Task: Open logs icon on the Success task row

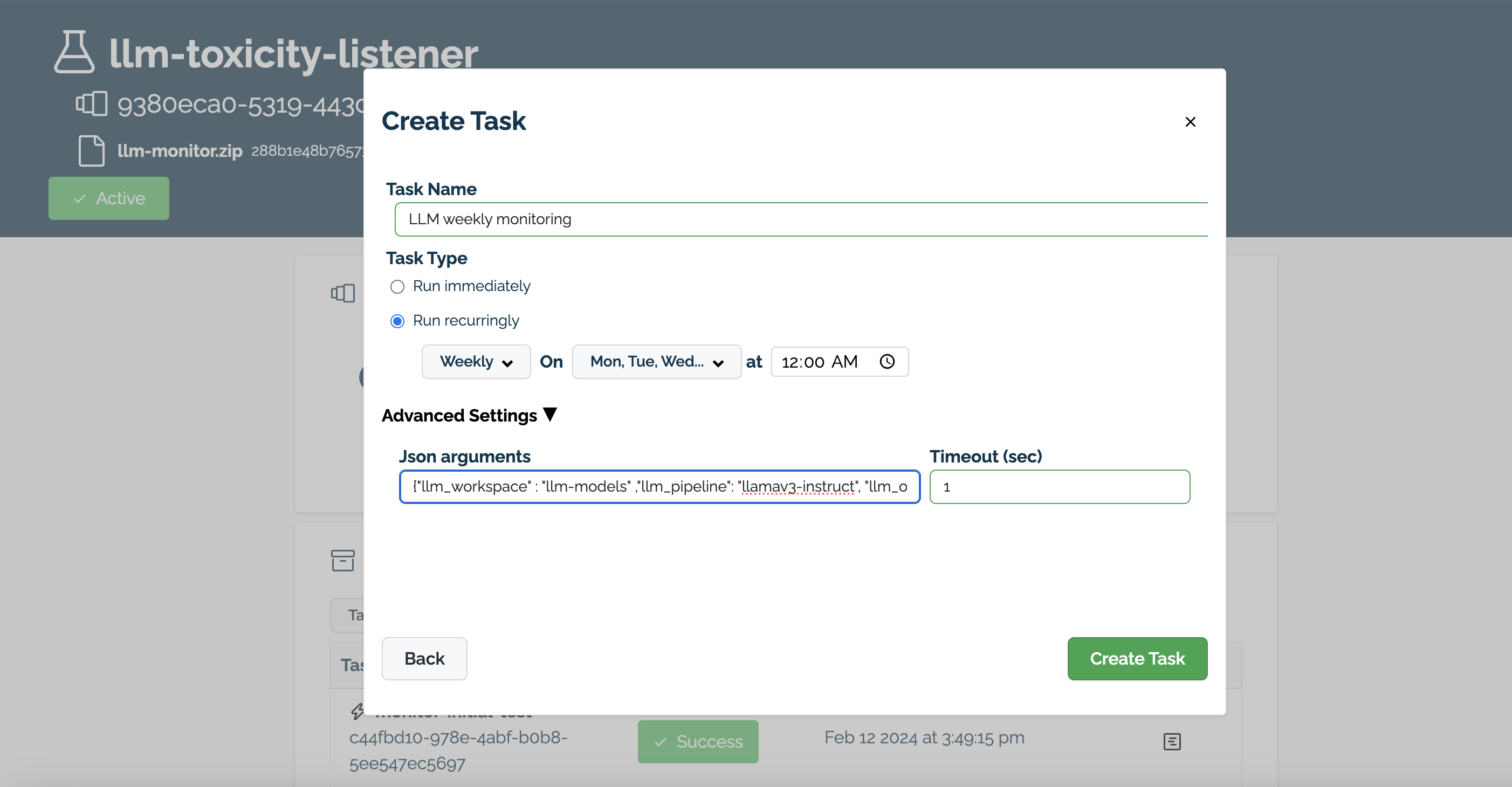Action: coord(1172,741)
